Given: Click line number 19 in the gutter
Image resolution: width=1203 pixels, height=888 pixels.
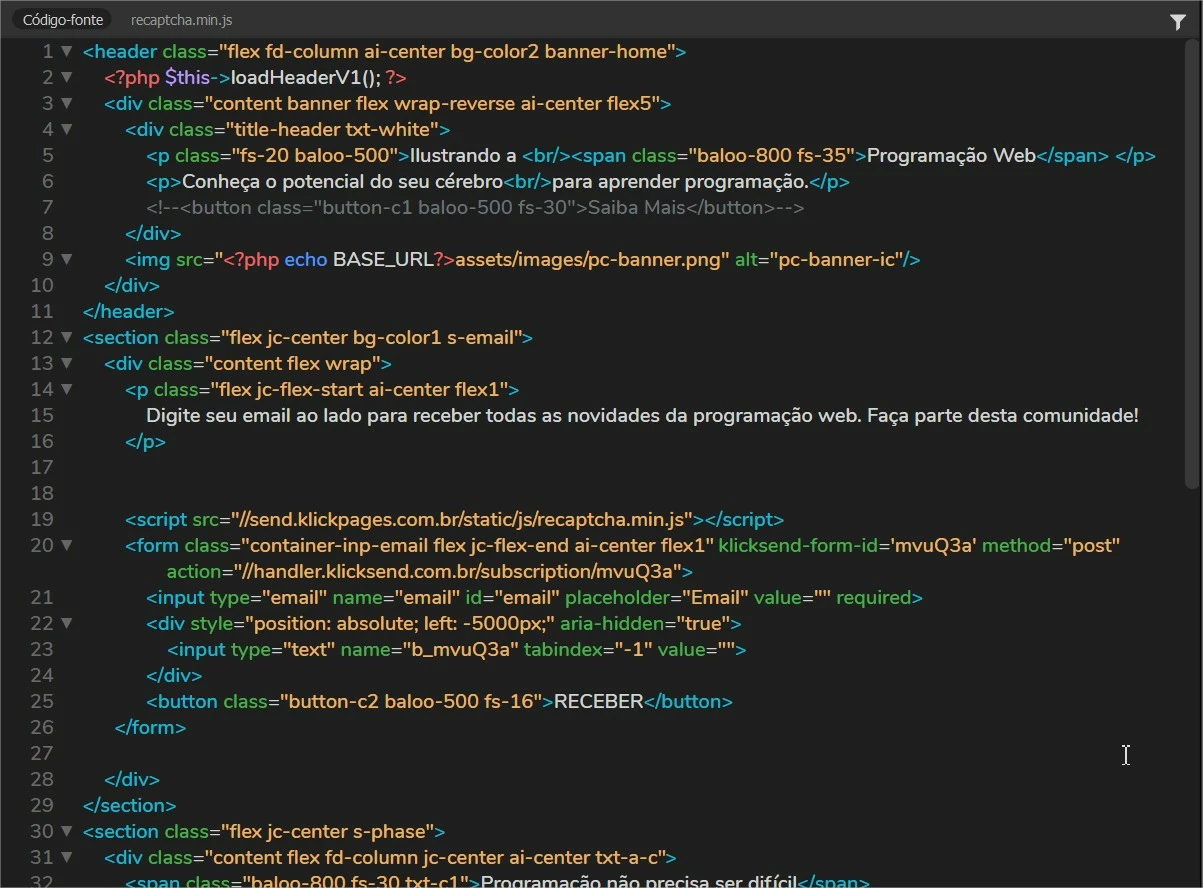Looking at the screenshot, I should click(x=42, y=519).
